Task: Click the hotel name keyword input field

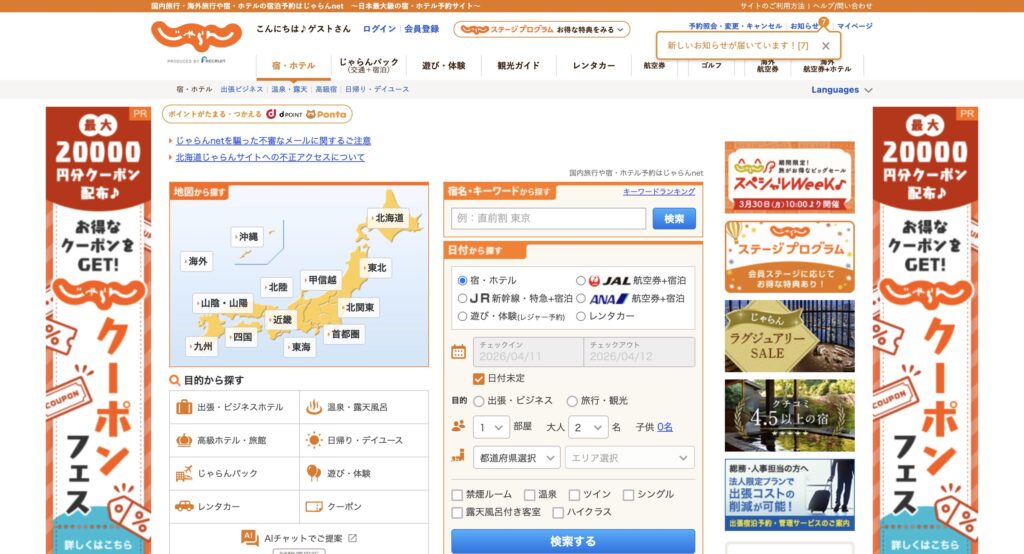Action: coord(549,219)
